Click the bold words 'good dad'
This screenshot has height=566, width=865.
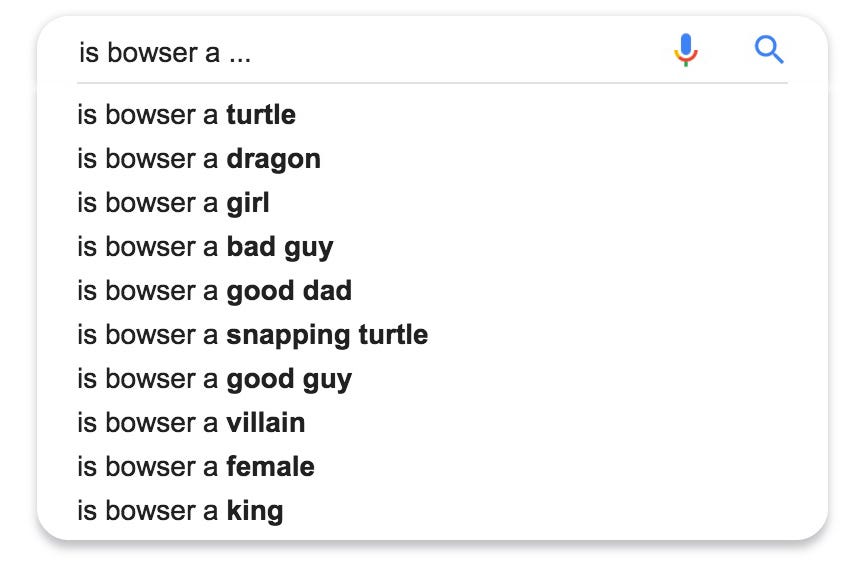coord(289,291)
